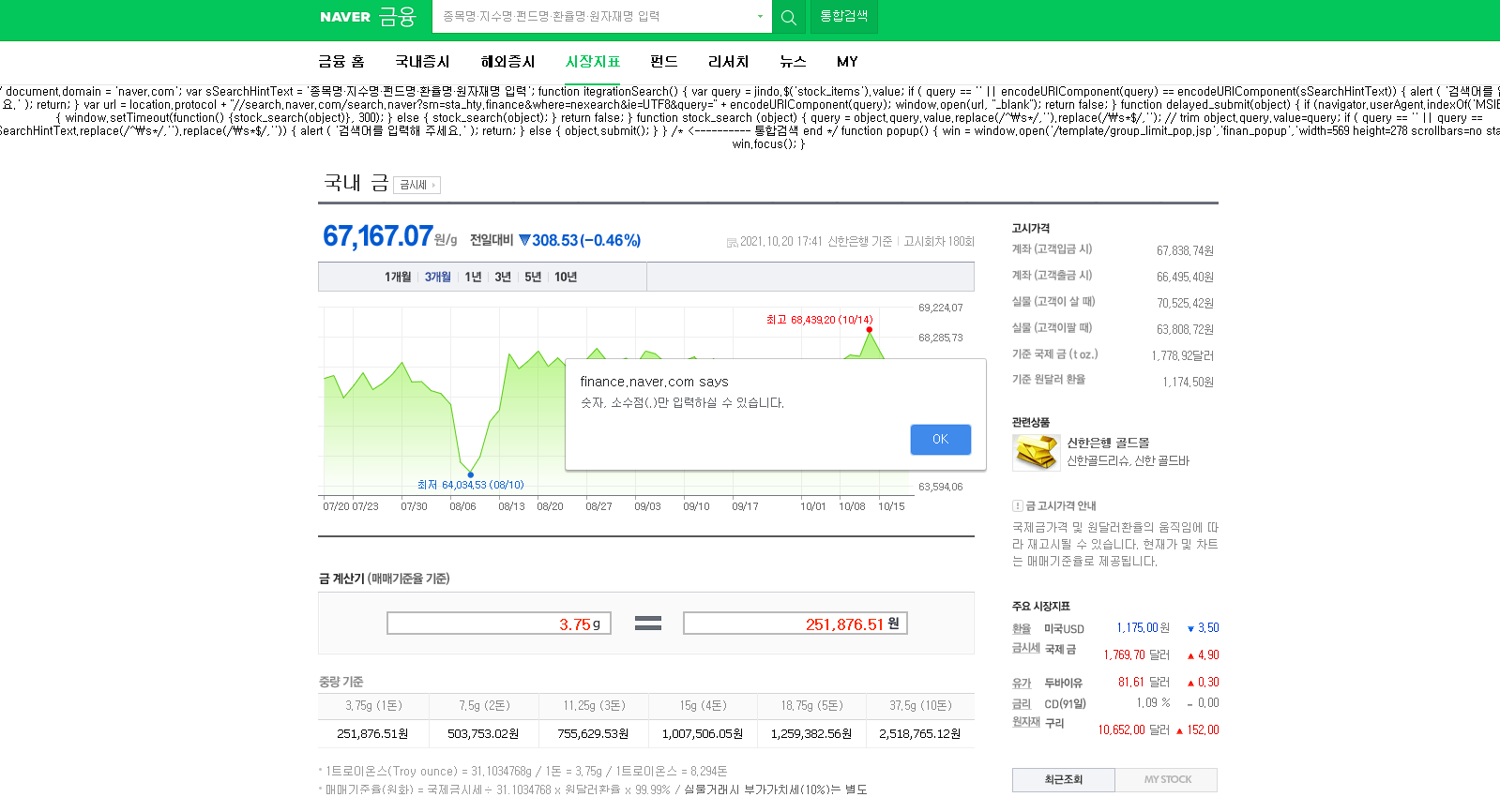Viewport: 1500px width, 812px height.
Task: Open the search box dropdown arrow
Action: click(x=760, y=17)
